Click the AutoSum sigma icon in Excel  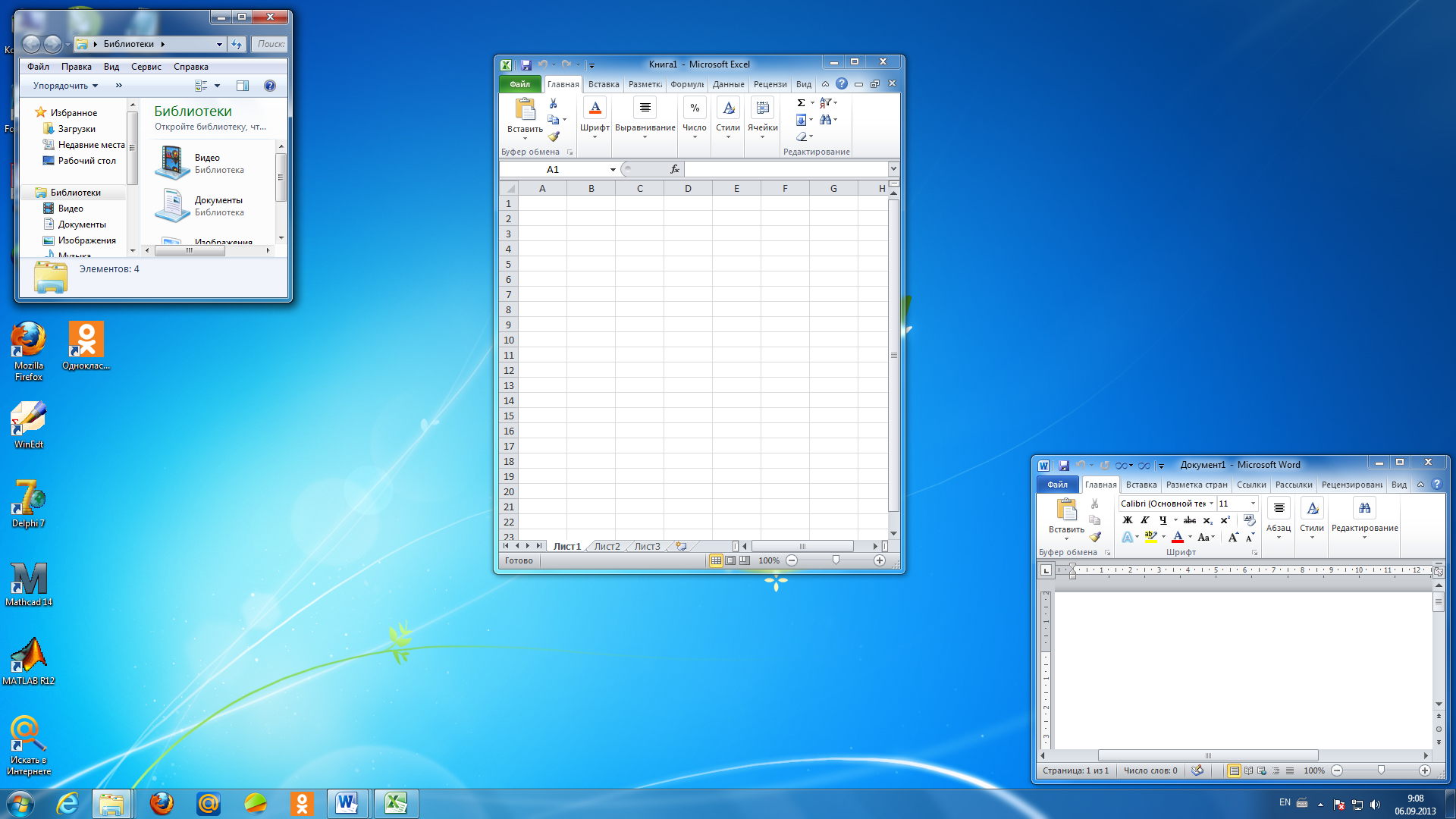801,102
